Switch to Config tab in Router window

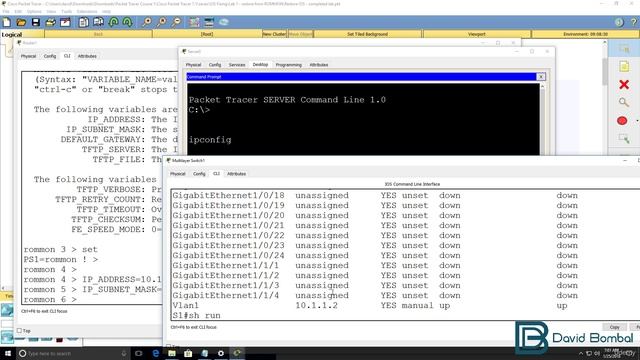click(x=50, y=56)
